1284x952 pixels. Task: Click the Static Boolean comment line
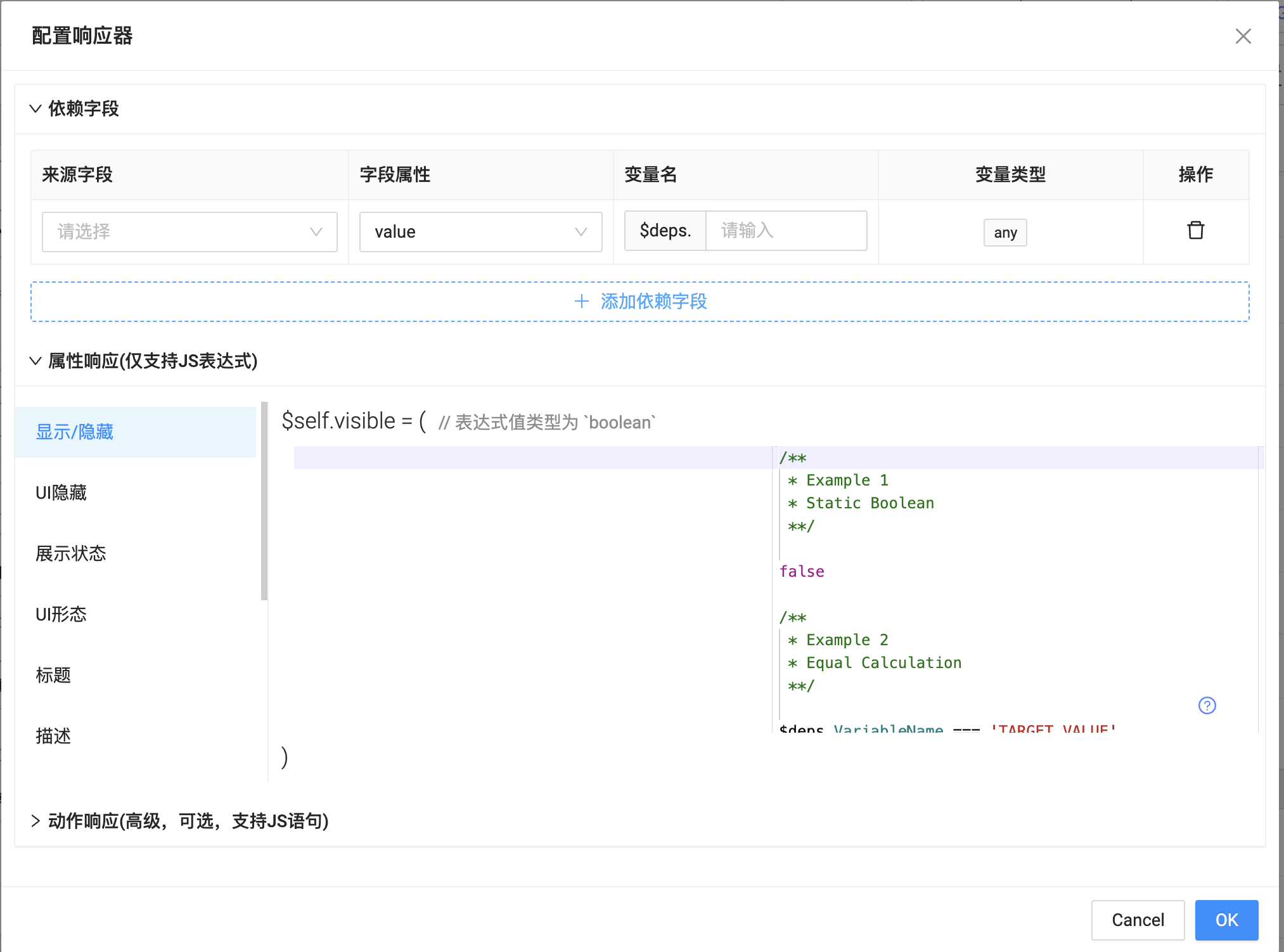(861, 503)
